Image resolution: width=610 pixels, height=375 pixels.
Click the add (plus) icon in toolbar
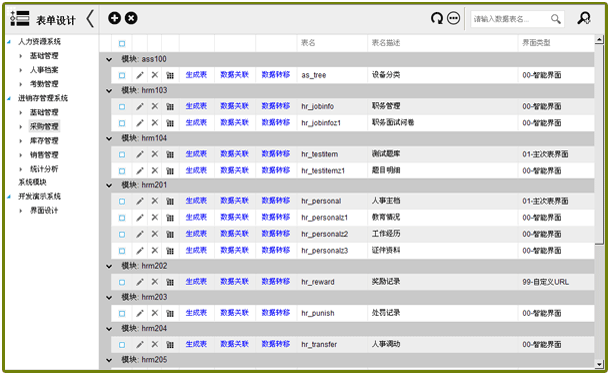pos(114,18)
